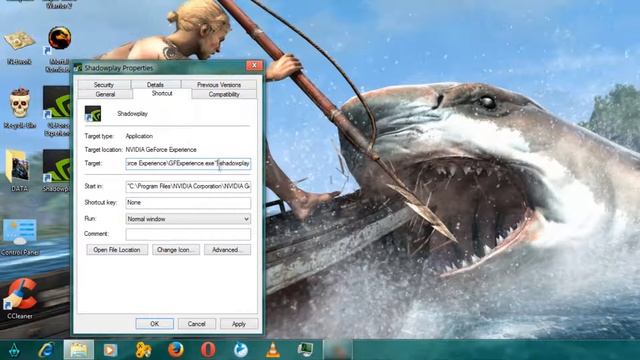This screenshot has width=640, height=360.
Task: Open the media player taskbar icon
Action: pos(110,350)
